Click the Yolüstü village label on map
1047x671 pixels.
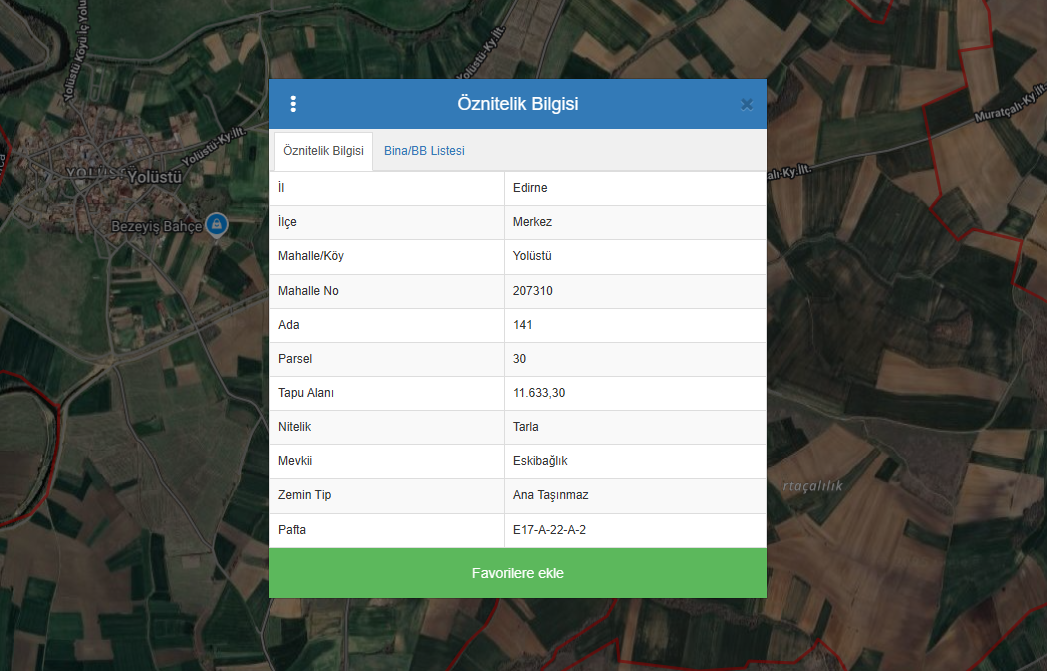pos(154,177)
